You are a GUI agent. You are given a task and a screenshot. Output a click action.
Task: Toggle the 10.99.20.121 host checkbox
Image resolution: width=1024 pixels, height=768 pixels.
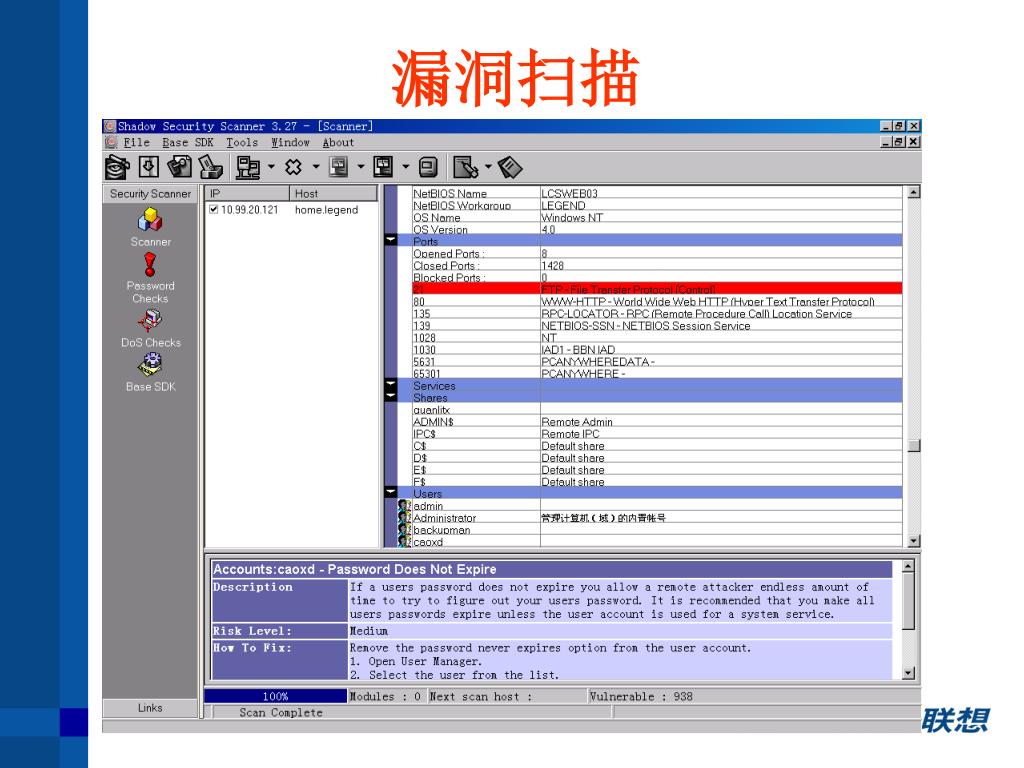coord(213,209)
